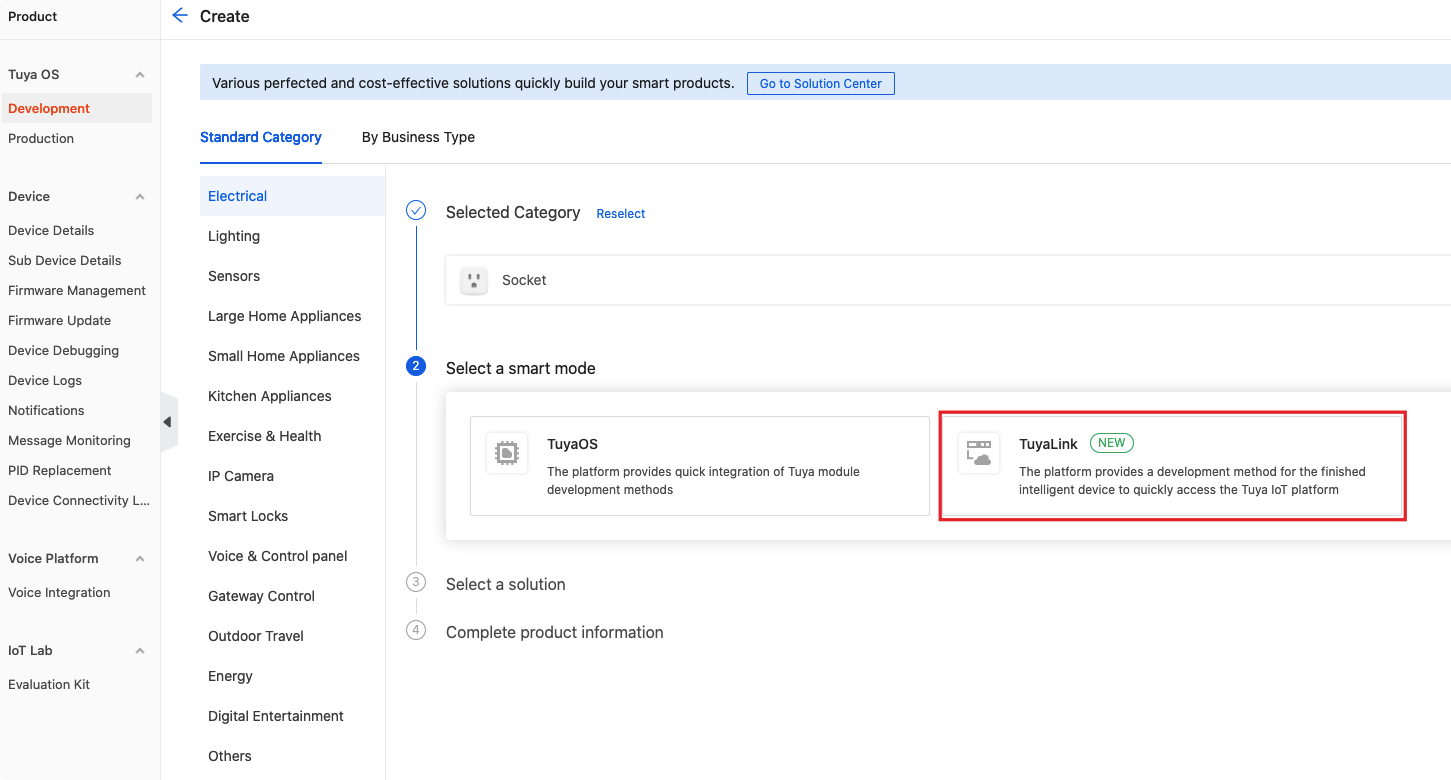1451x780 pixels.
Task: Click step 4 circle indicator
Action: coord(416,630)
